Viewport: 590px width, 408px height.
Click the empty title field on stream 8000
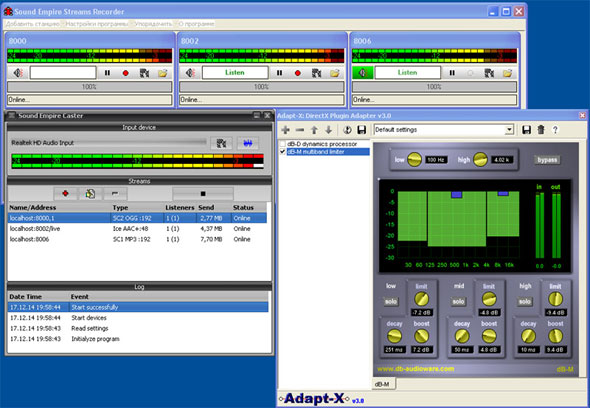point(63,73)
